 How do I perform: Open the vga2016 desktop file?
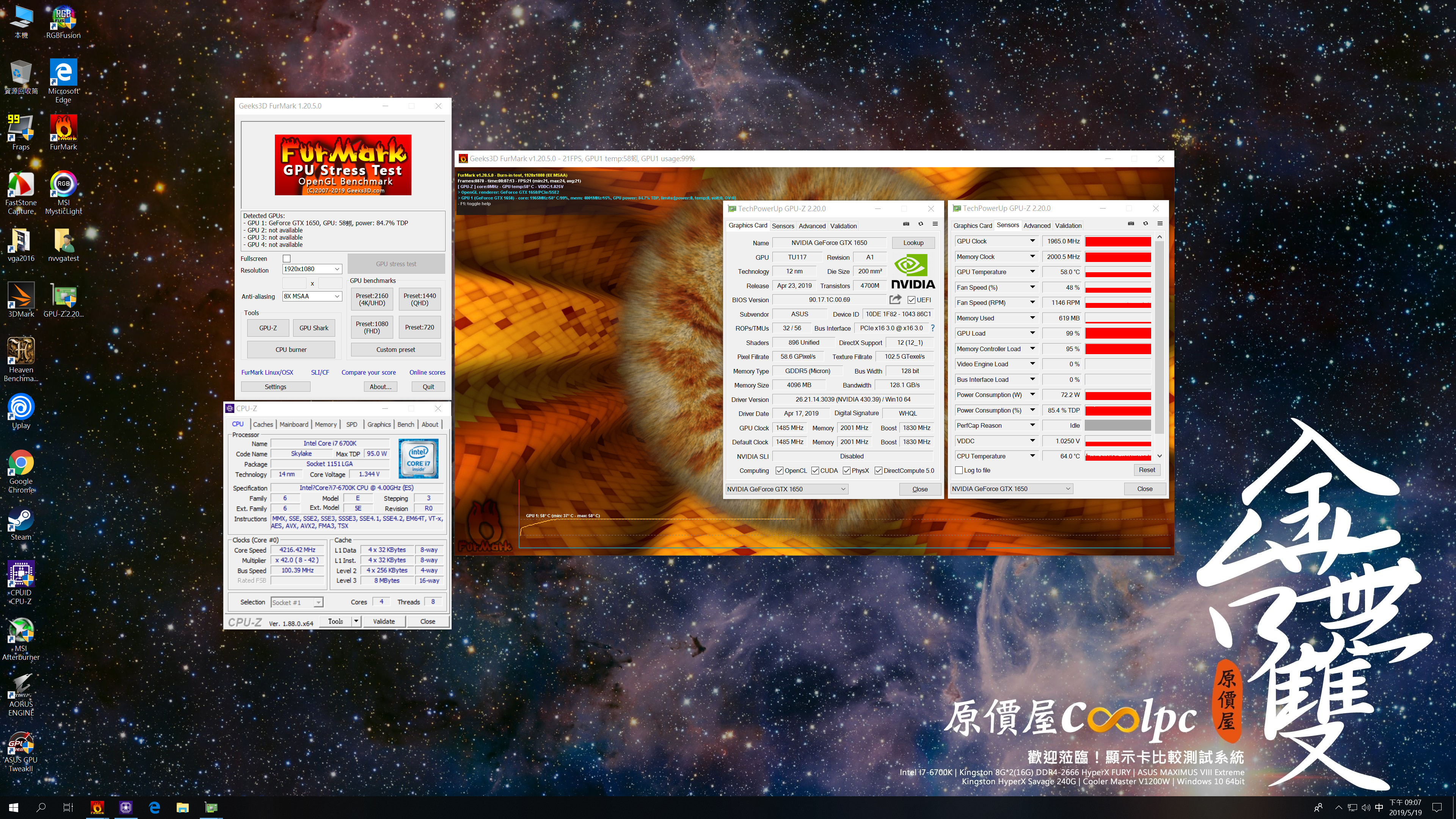click(21, 245)
